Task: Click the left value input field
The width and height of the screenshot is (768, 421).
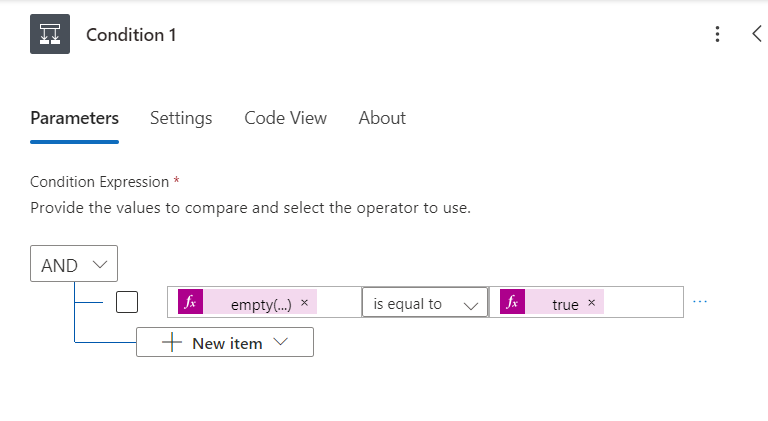Action: (340, 303)
